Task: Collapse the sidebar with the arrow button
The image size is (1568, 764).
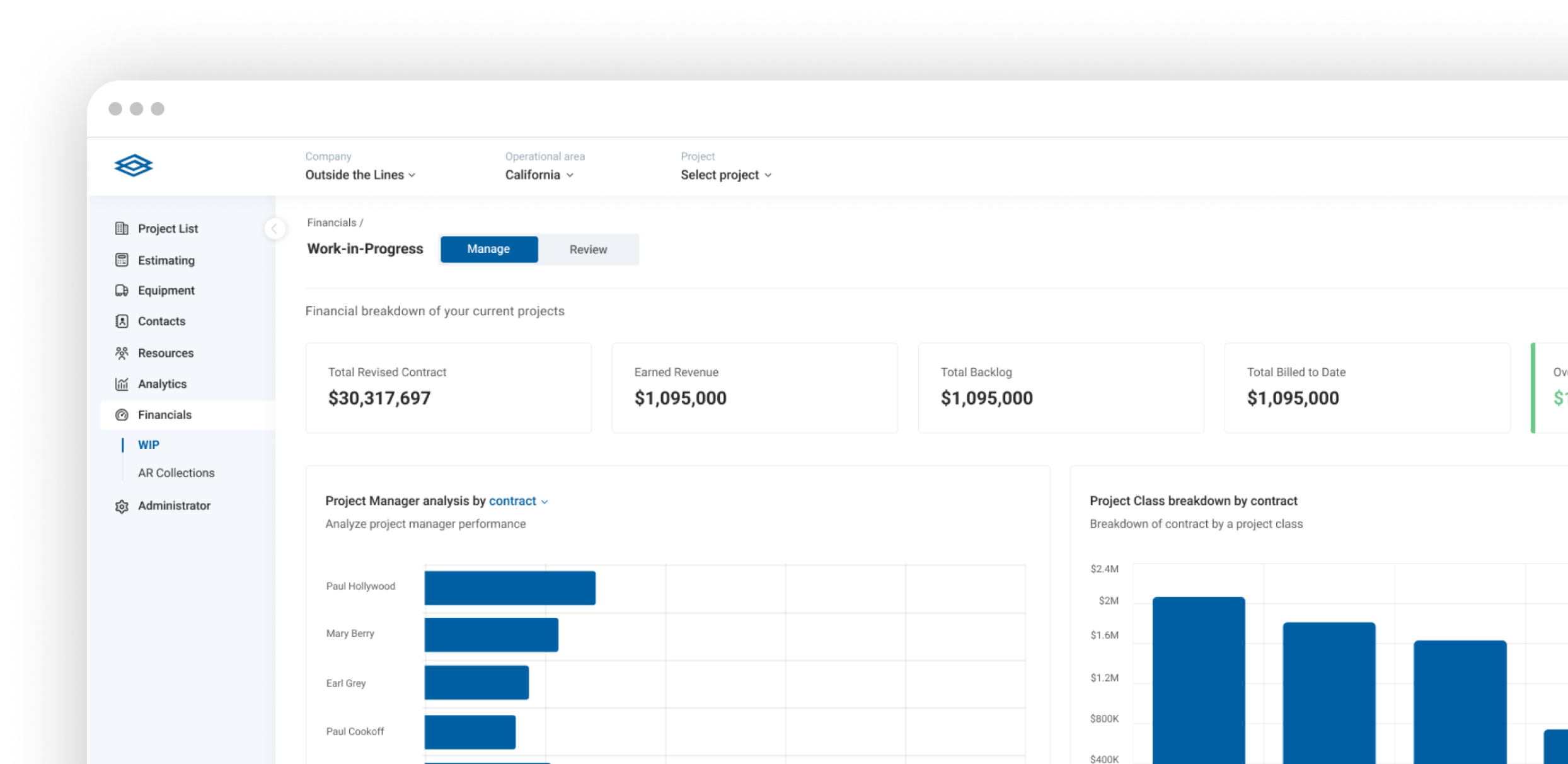Action: 275,229
